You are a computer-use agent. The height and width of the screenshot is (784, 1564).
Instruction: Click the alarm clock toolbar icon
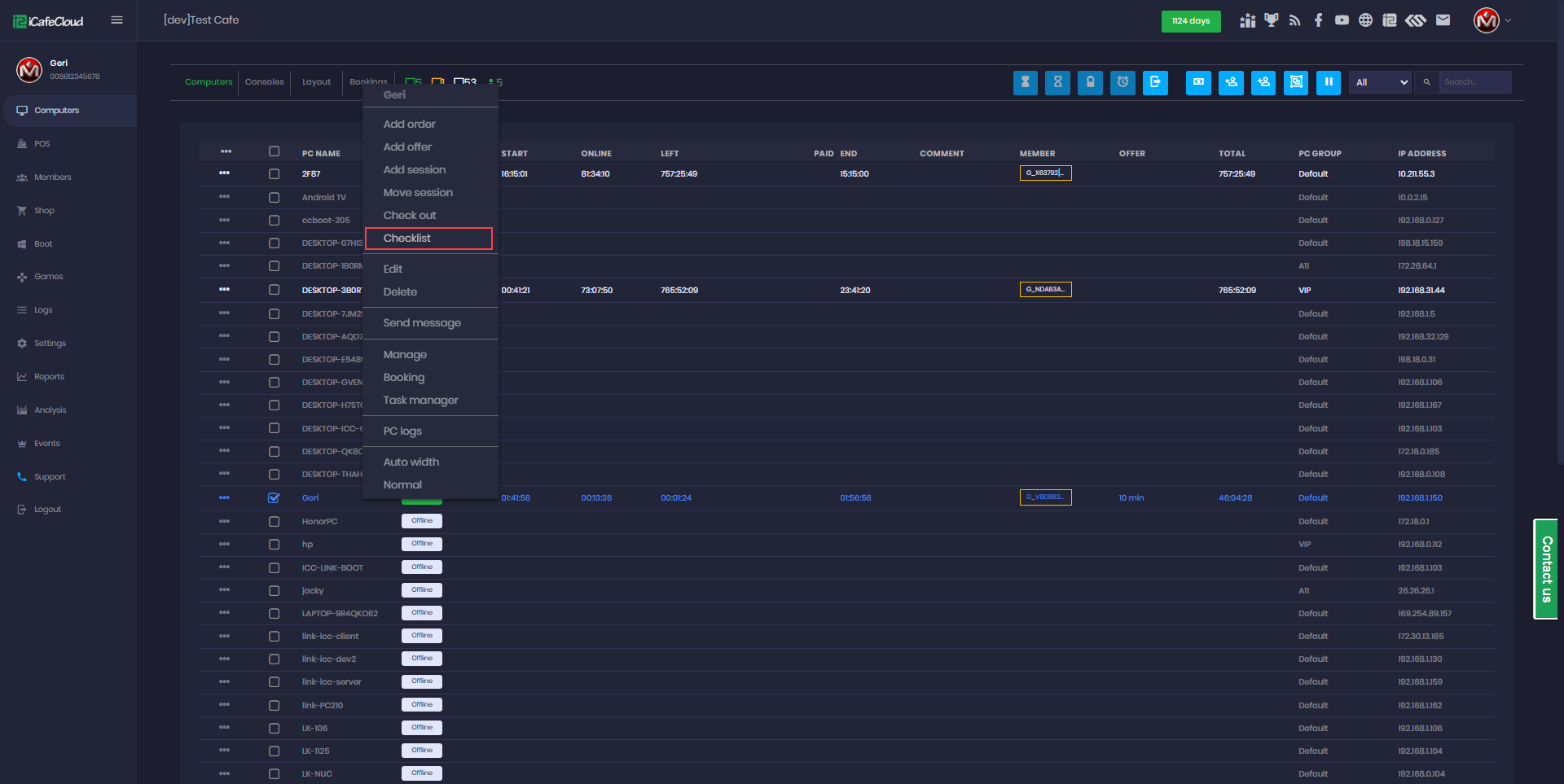pos(1122,82)
